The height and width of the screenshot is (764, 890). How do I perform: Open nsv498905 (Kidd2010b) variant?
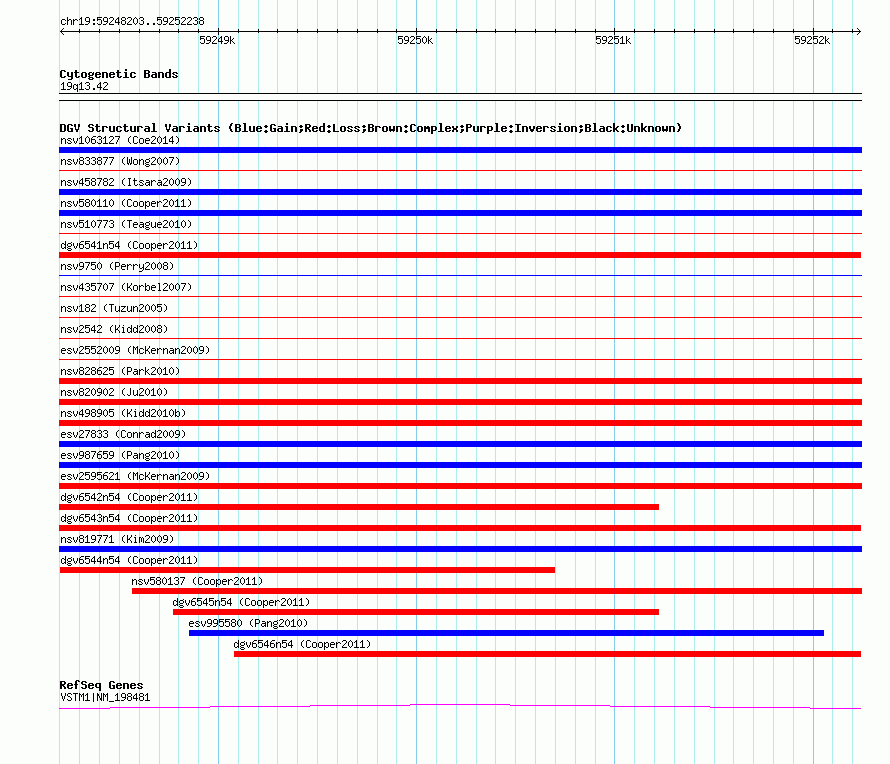point(123,413)
